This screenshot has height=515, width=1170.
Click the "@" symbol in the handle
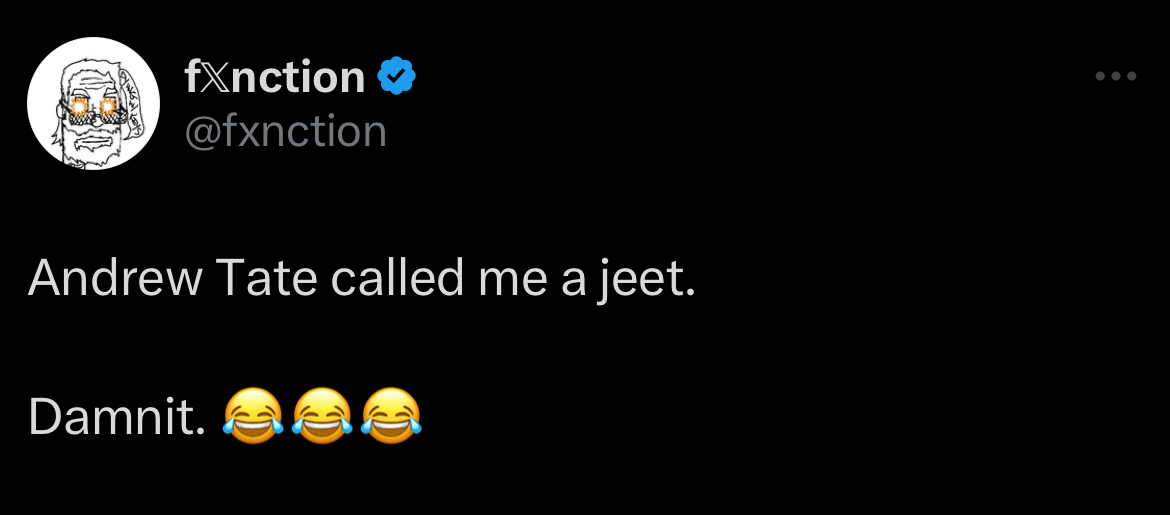coord(202,132)
